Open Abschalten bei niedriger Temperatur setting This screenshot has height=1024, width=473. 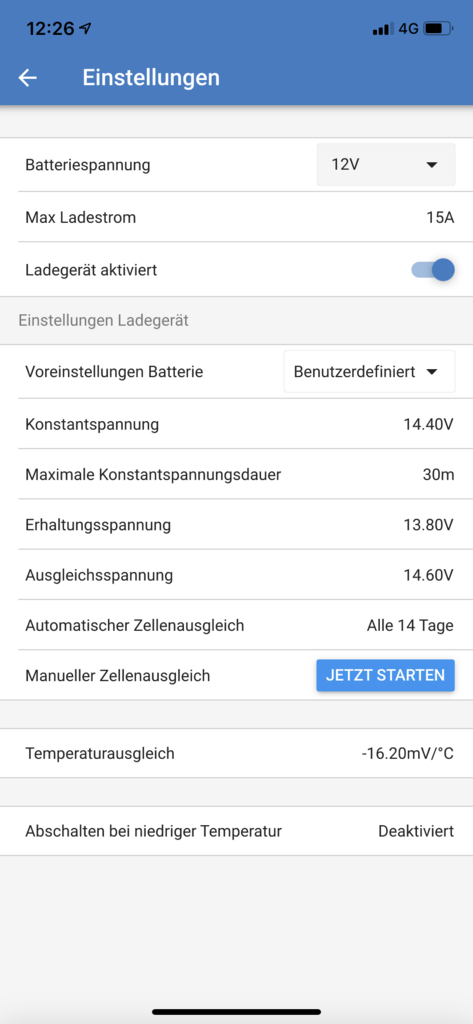(236, 831)
